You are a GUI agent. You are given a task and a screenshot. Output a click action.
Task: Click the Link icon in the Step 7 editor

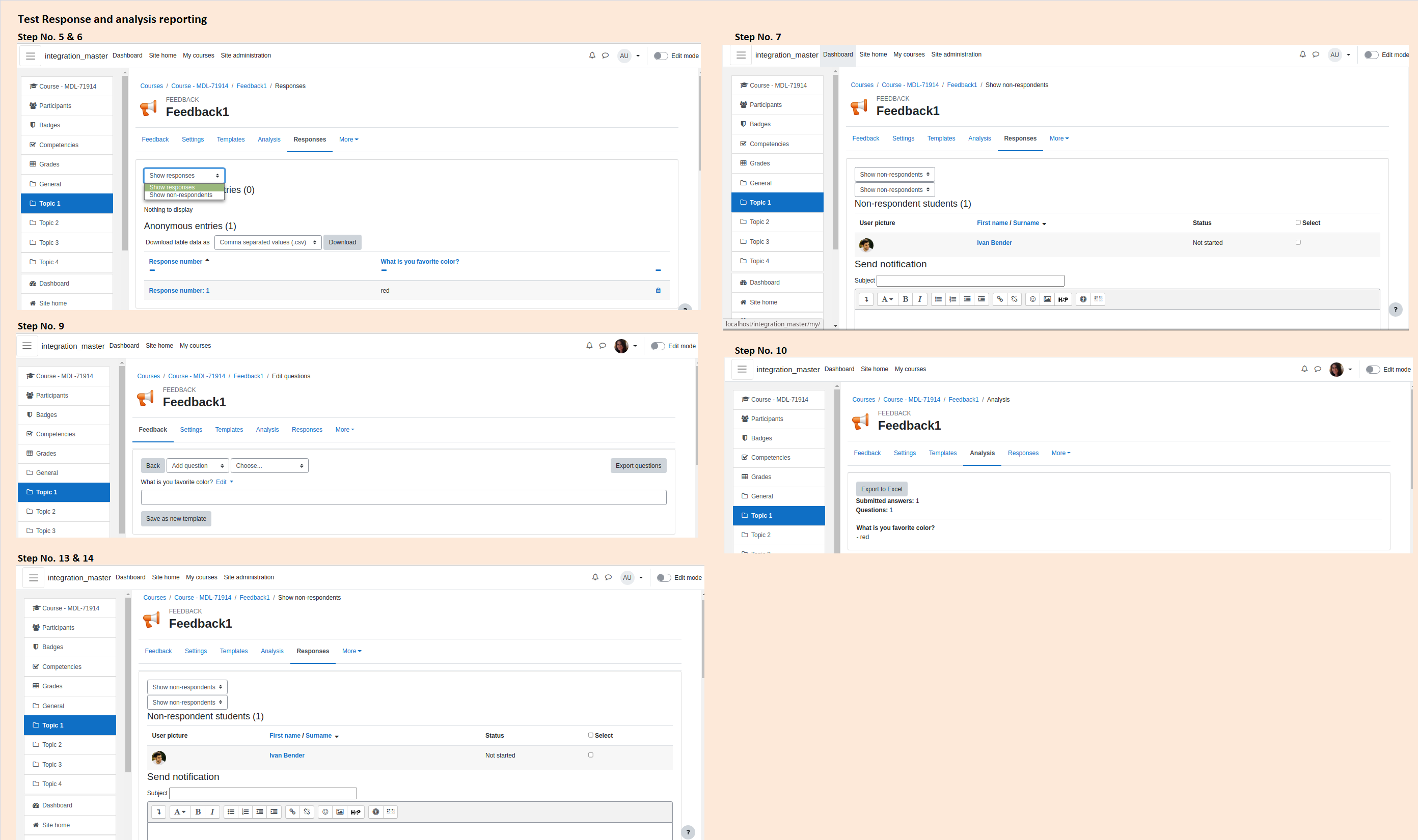pyautogui.click(x=1000, y=299)
